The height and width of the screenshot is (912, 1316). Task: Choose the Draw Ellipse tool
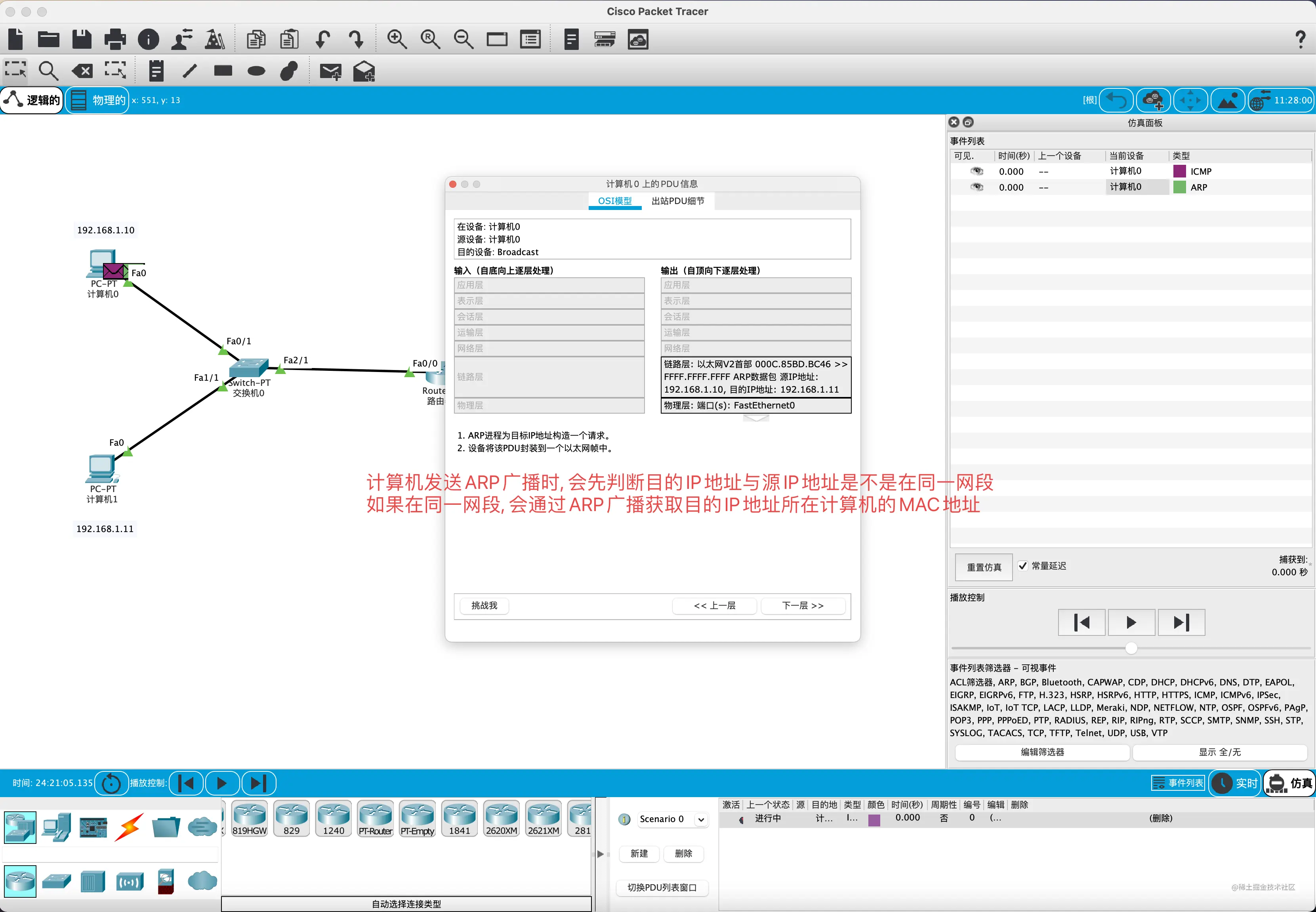[257, 71]
